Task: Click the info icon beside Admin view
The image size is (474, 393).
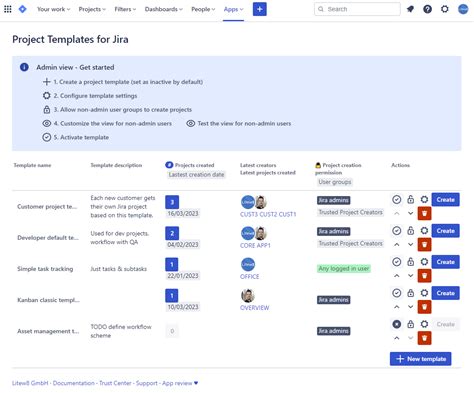Action: 24,67
